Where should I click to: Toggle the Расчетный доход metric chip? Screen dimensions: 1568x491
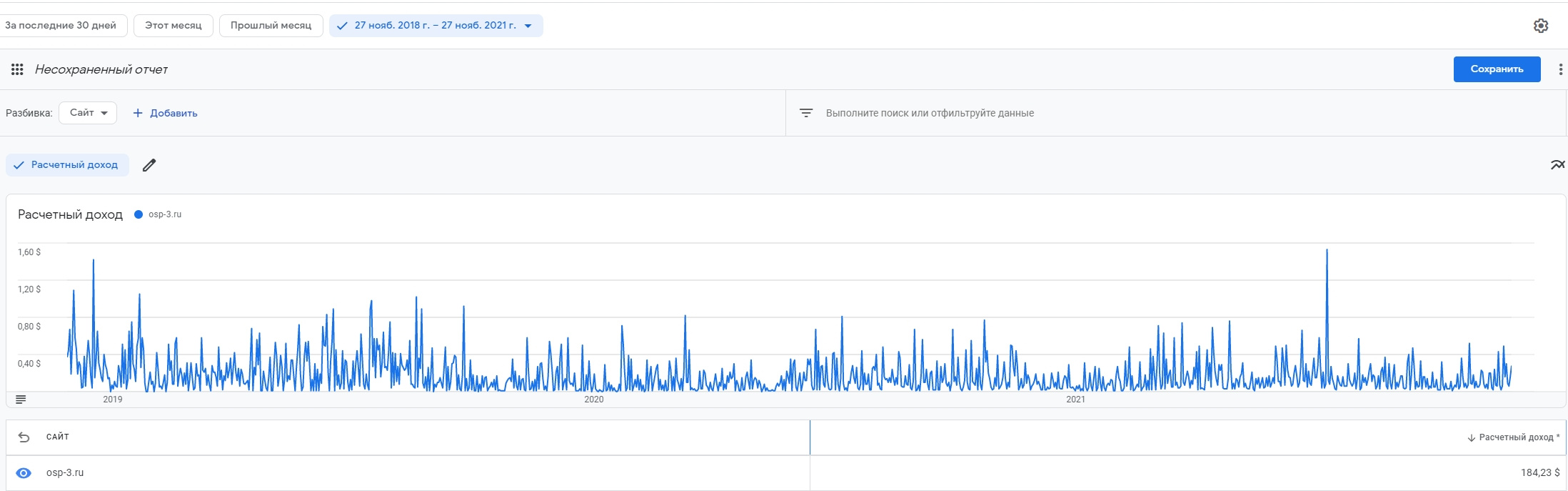[67, 165]
